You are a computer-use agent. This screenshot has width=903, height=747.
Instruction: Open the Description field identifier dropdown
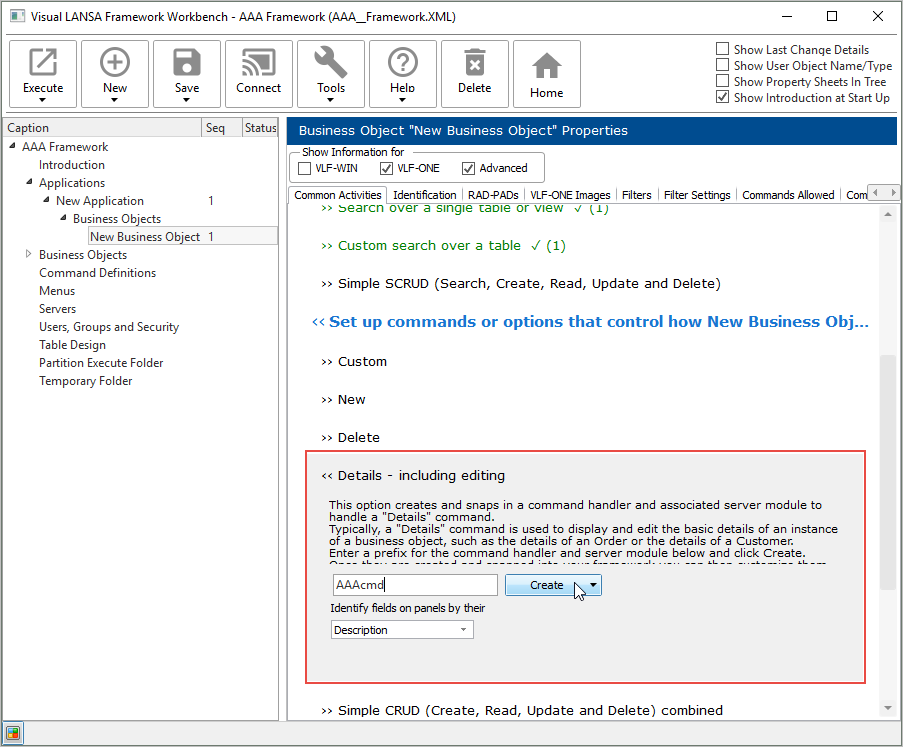[x=402, y=630]
